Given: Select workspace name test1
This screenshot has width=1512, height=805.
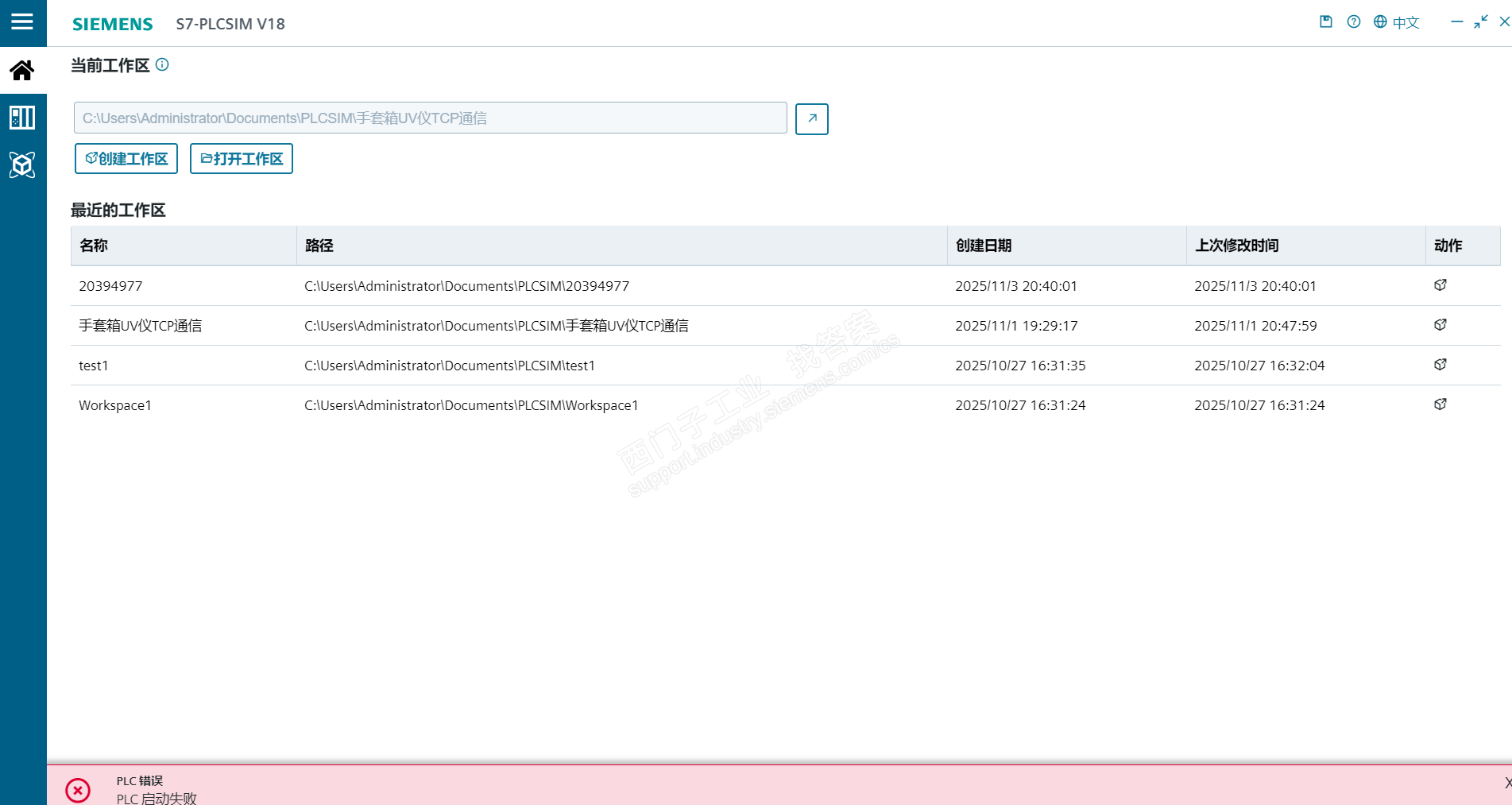Looking at the screenshot, I should [94, 366].
